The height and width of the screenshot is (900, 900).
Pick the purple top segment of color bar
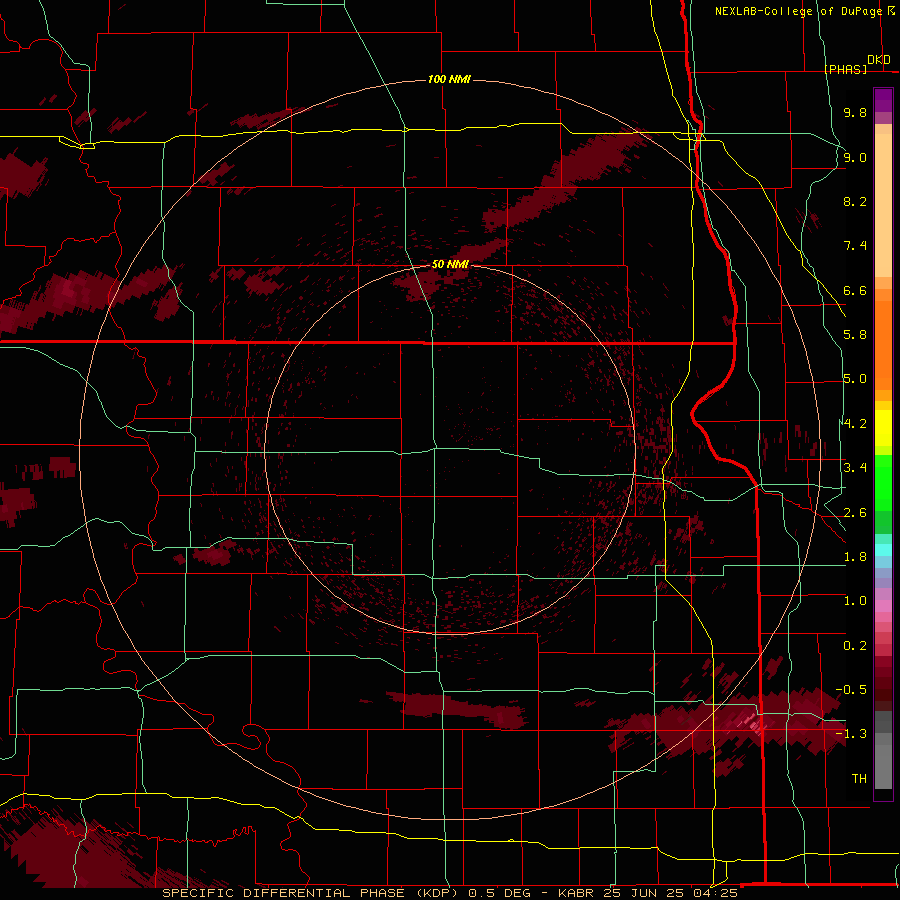[x=883, y=100]
